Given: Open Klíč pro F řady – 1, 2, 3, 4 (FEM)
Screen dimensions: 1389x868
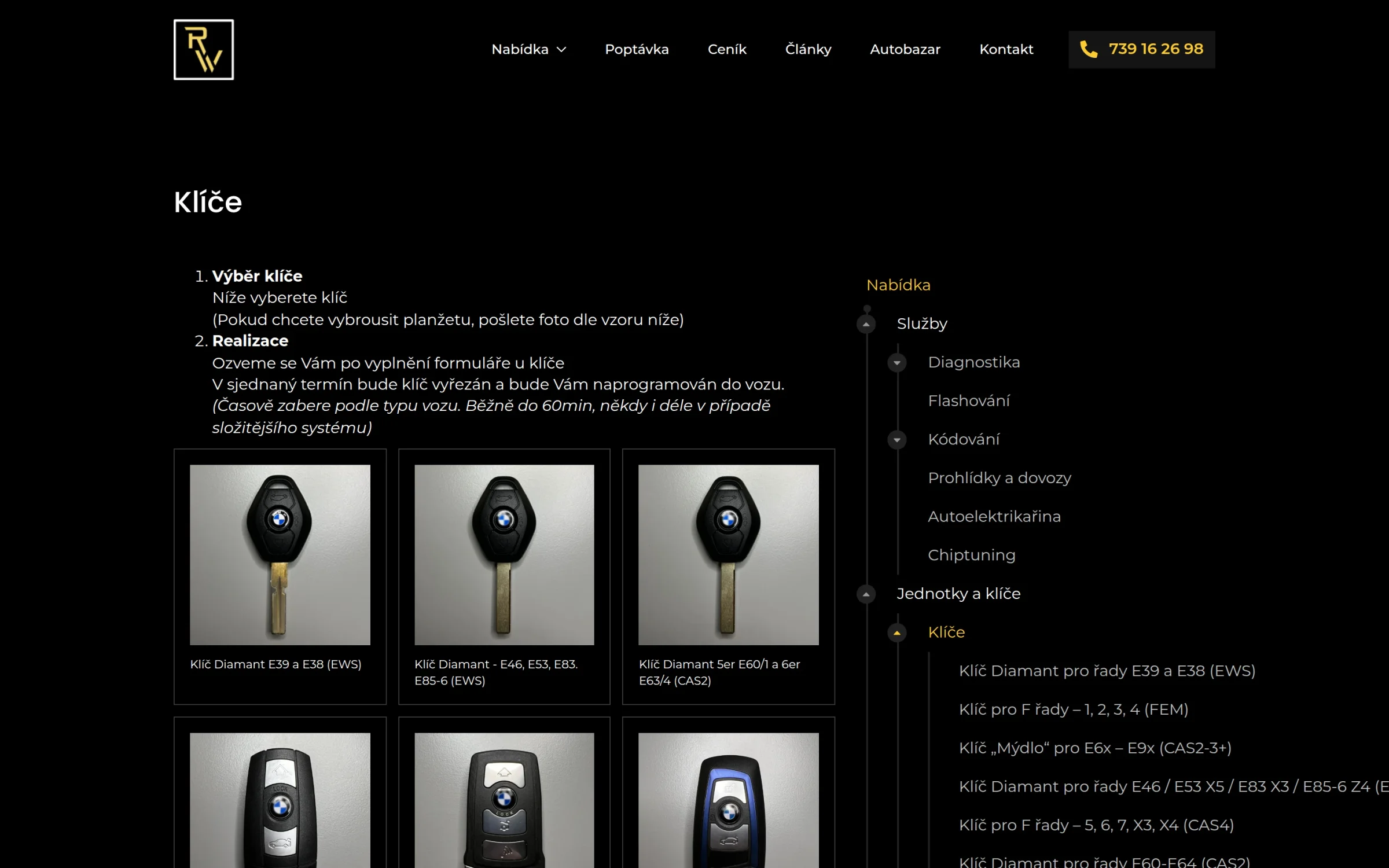Looking at the screenshot, I should tap(1074, 710).
